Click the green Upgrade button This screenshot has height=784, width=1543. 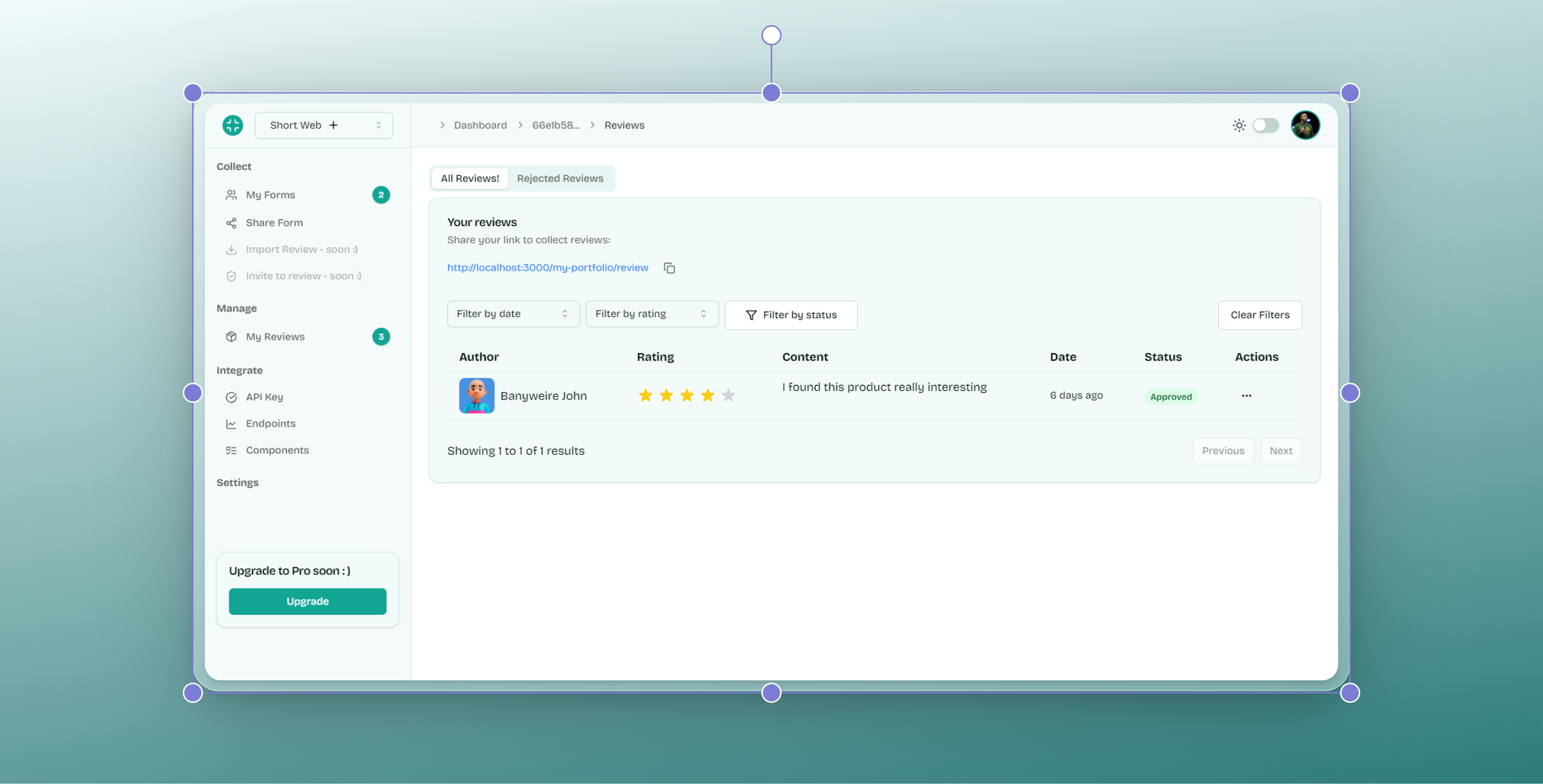click(308, 602)
